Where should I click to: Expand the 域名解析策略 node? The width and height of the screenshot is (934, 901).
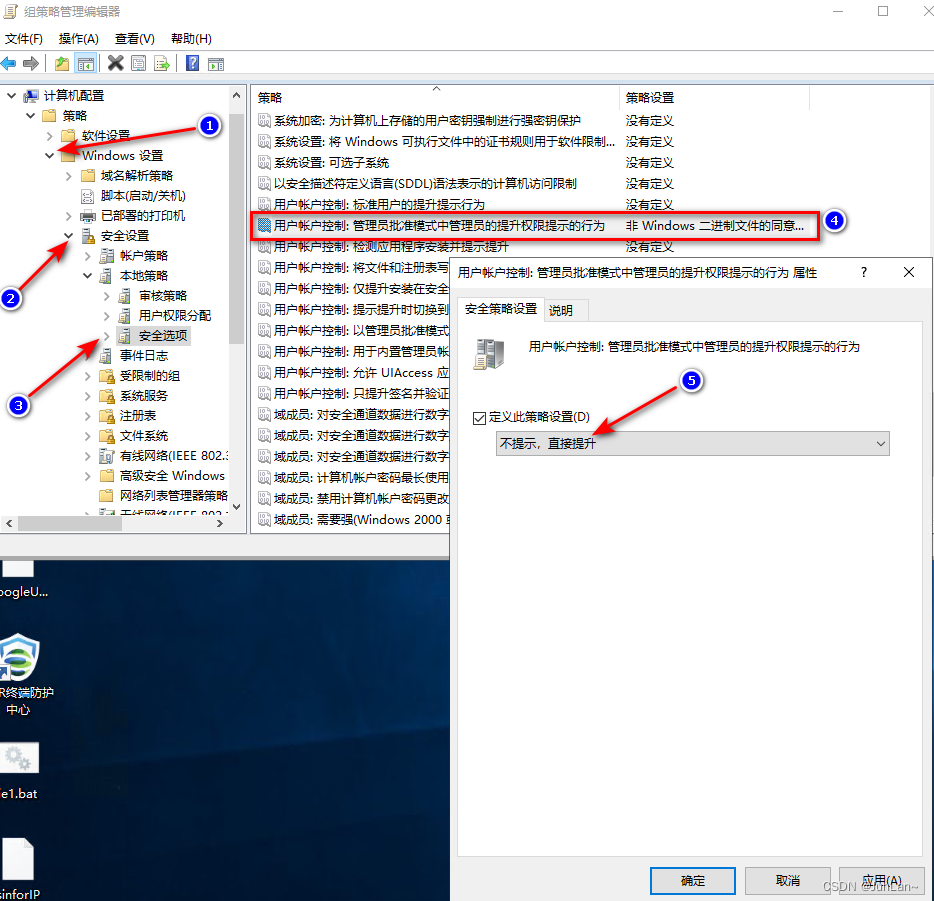tap(69, 176)
